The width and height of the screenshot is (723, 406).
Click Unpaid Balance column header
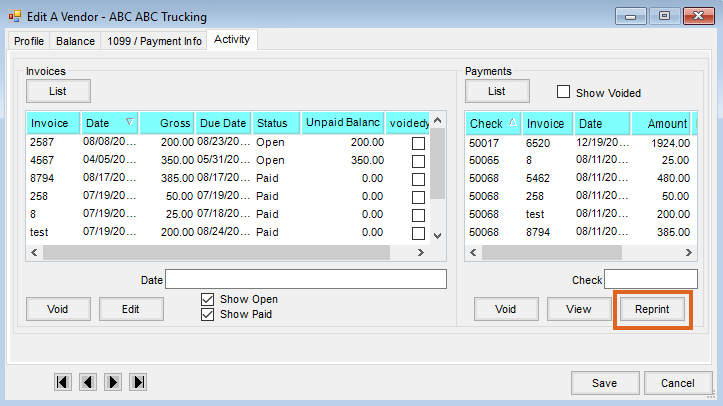(x=343, y=123)
